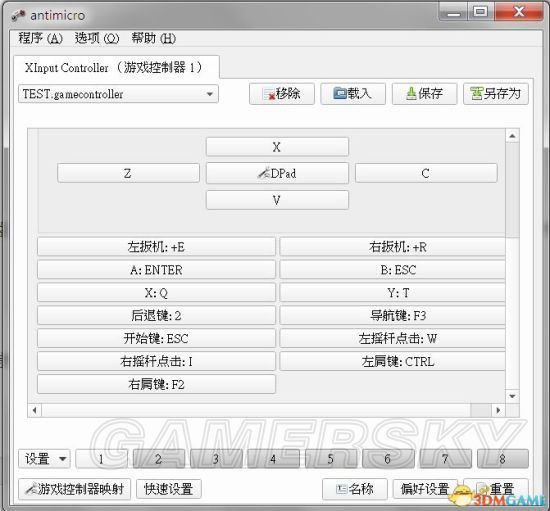
Task: Expand the TEST.gamecontroller profile dropdown
Action: click(x=118, y=94)
